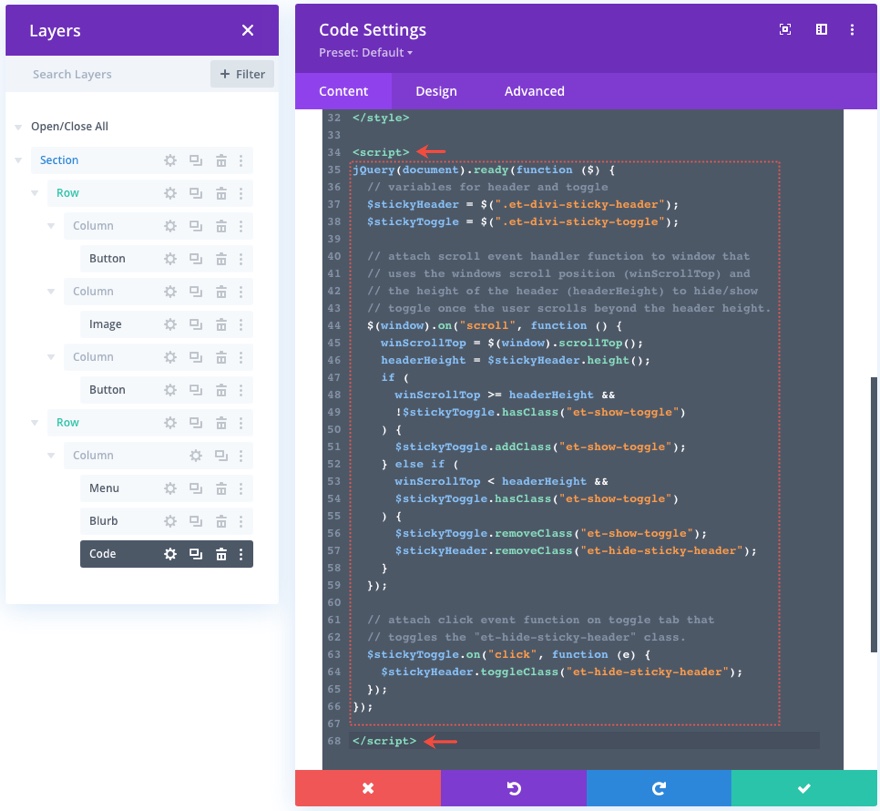
Task: Open the Preset: Default dropdown
Action: click(365, 53)
